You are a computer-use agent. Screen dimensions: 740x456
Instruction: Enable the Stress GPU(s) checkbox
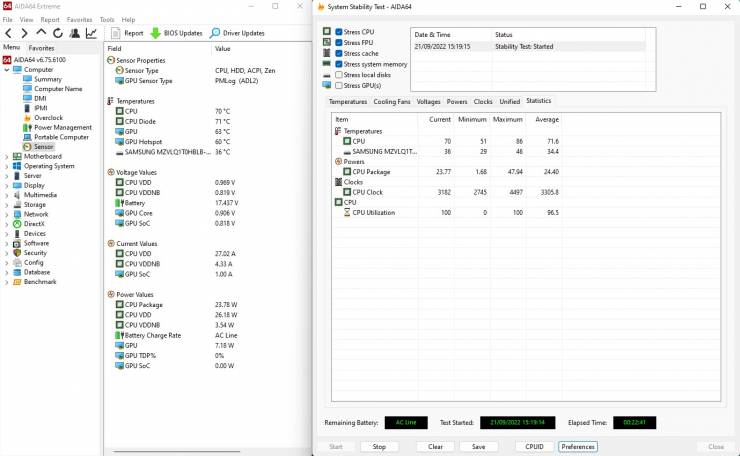pyautogui.click(x=338, y=85)
